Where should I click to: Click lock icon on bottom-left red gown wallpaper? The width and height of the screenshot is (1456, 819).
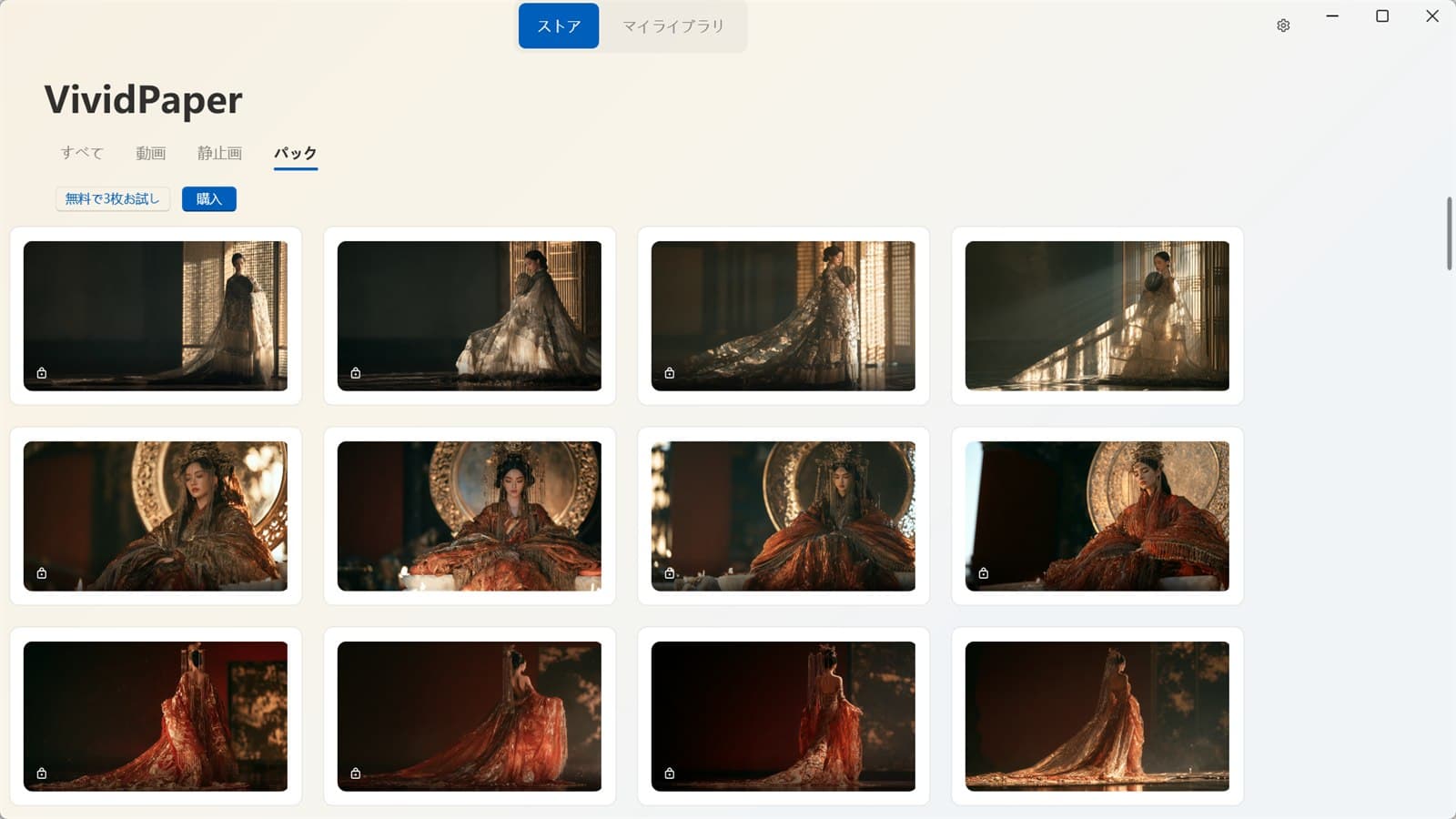(42, 773)
